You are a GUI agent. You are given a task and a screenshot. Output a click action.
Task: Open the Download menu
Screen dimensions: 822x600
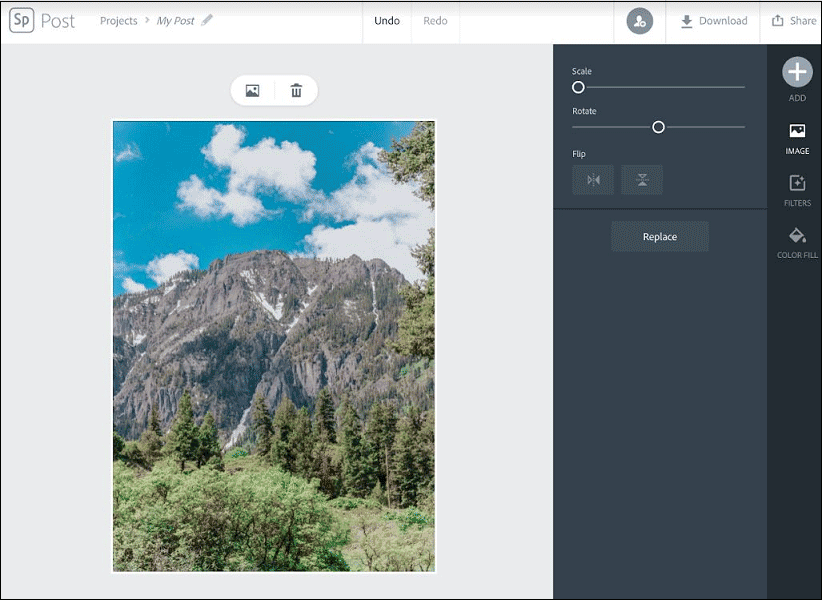713,20
